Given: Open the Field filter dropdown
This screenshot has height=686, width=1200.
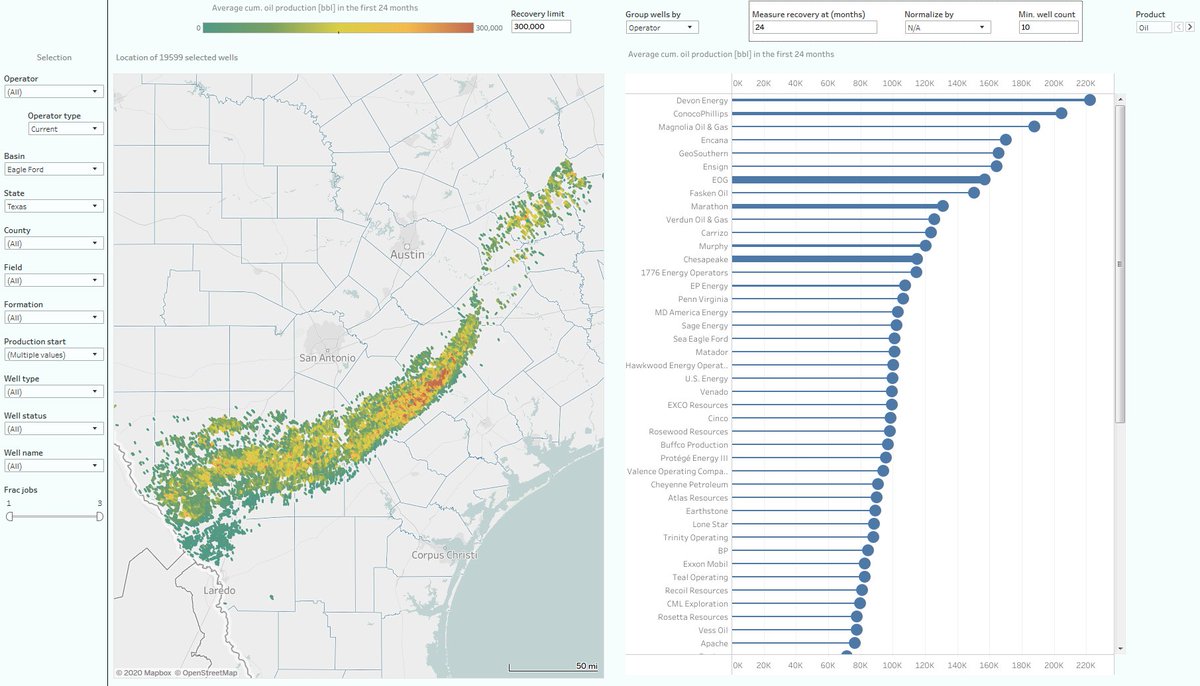Looking at the screenshot, I should tap(54, 280).
